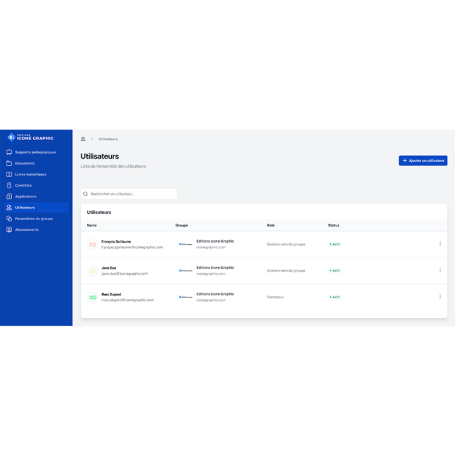Click Actif status badge for François Guillaume
455x455 pixels.
pyautogui.click(x=335, y=244)
